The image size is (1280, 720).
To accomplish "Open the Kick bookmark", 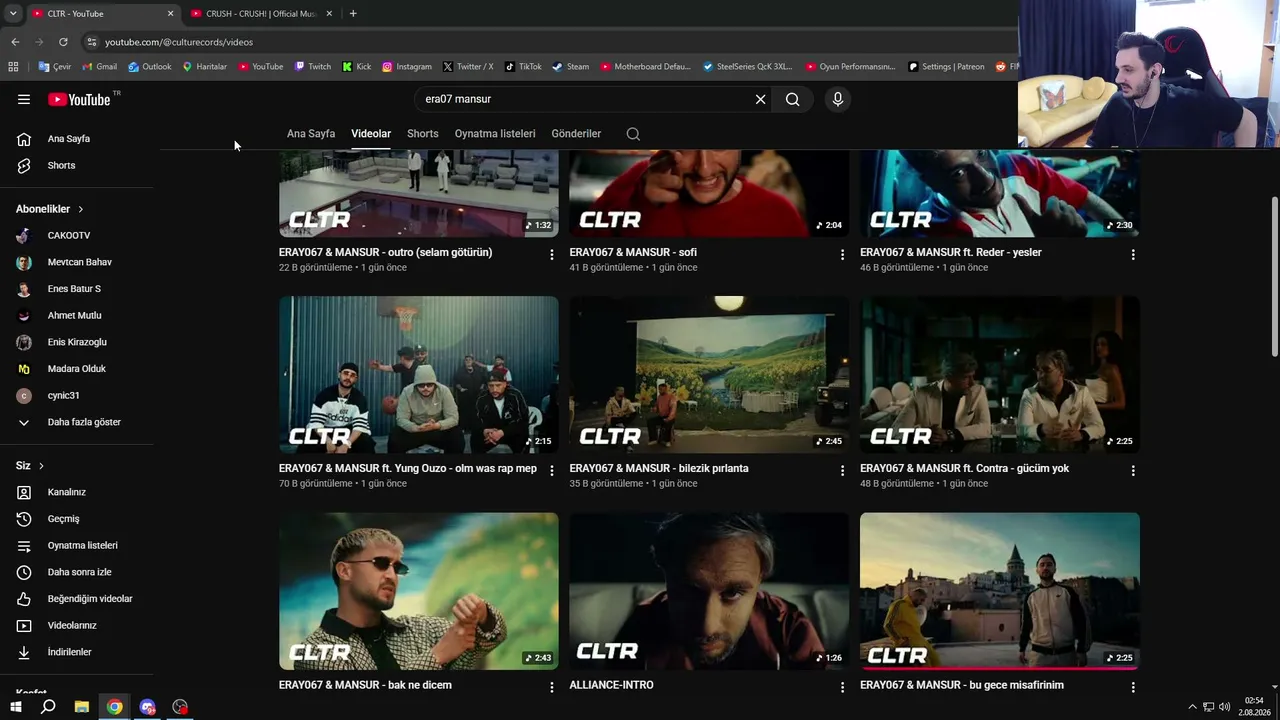I will [x=356, y=67].
